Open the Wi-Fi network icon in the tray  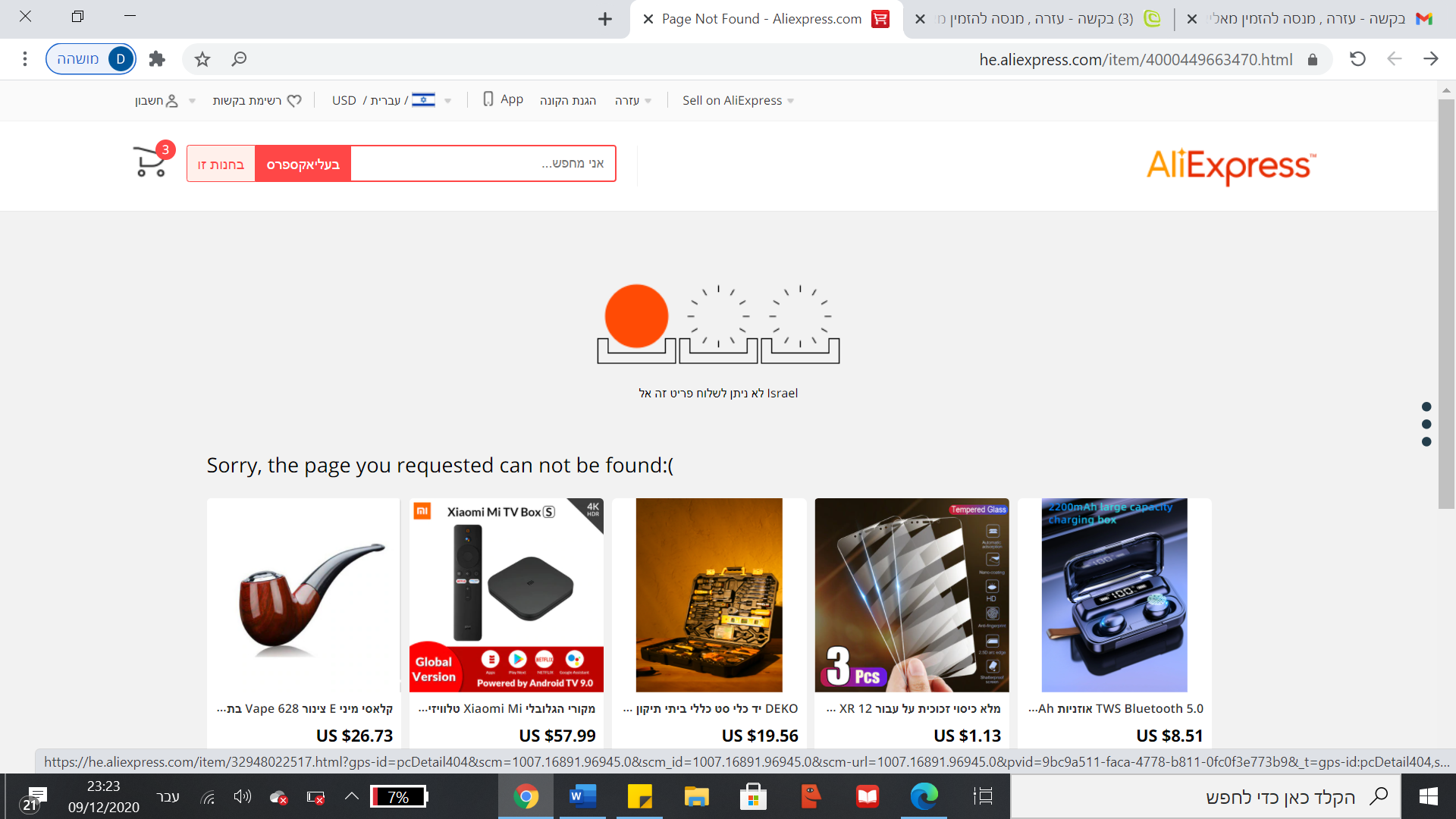click(x=208, y=797)
